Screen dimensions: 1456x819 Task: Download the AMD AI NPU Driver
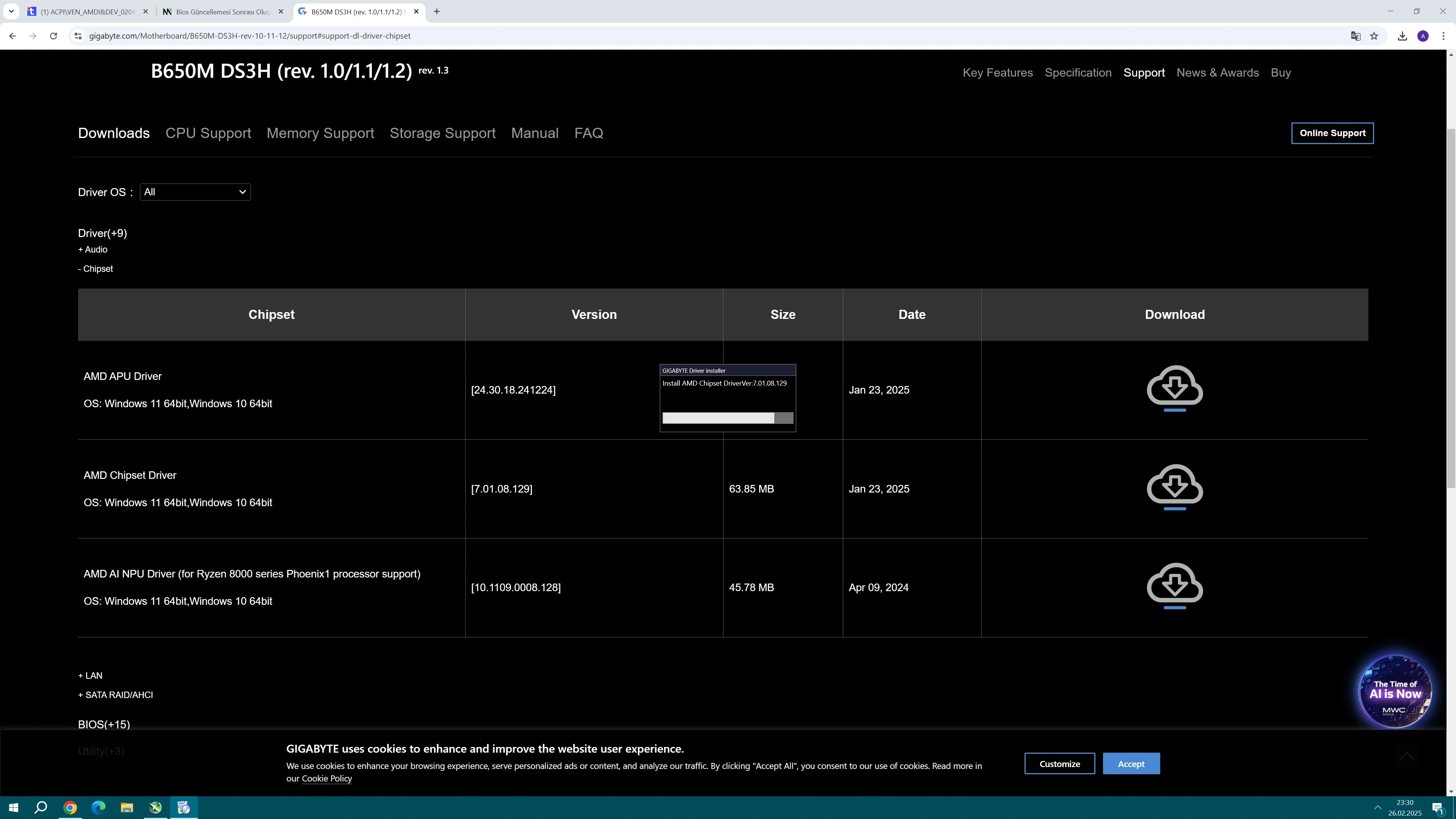(1175, 586)
